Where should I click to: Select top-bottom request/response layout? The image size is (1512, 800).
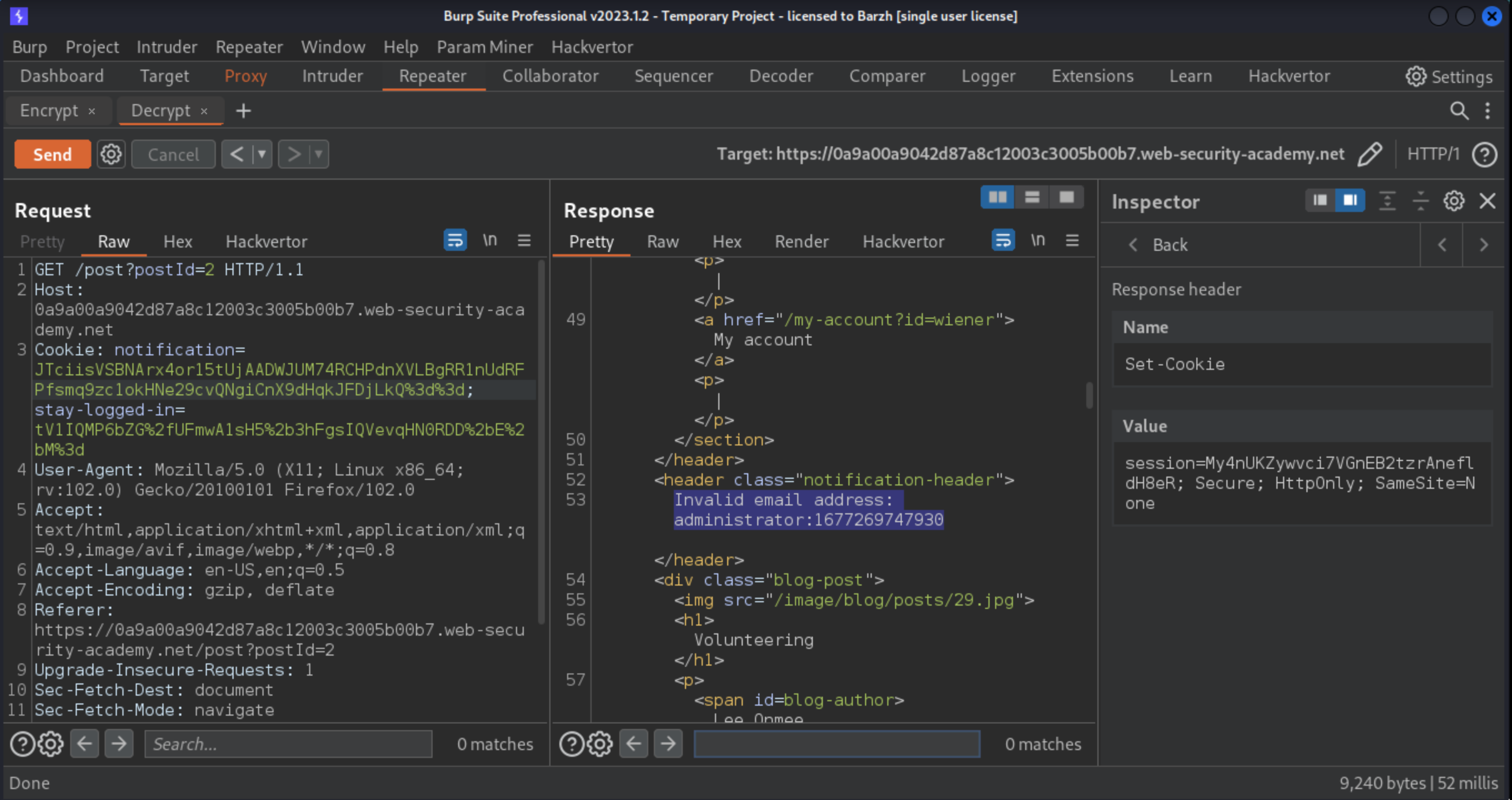click(x=1032, y=197)
